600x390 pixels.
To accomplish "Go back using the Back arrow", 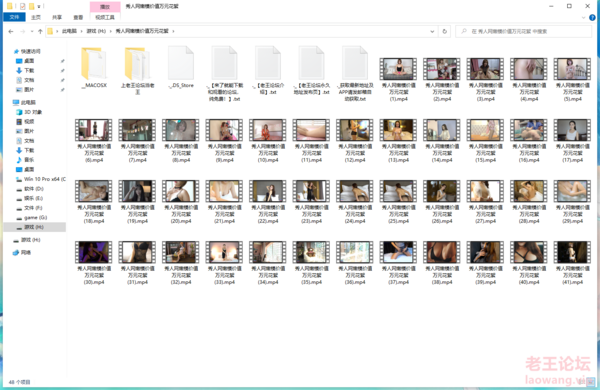I will (x=11, y=31).
